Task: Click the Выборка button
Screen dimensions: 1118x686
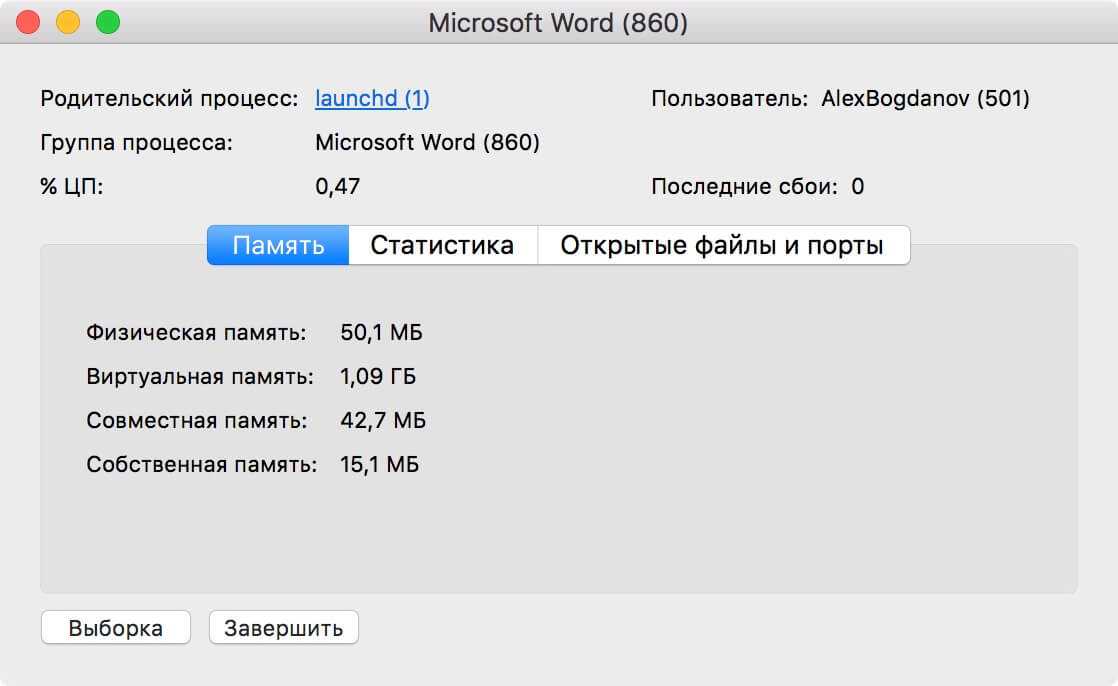Action: pos(115,628)
